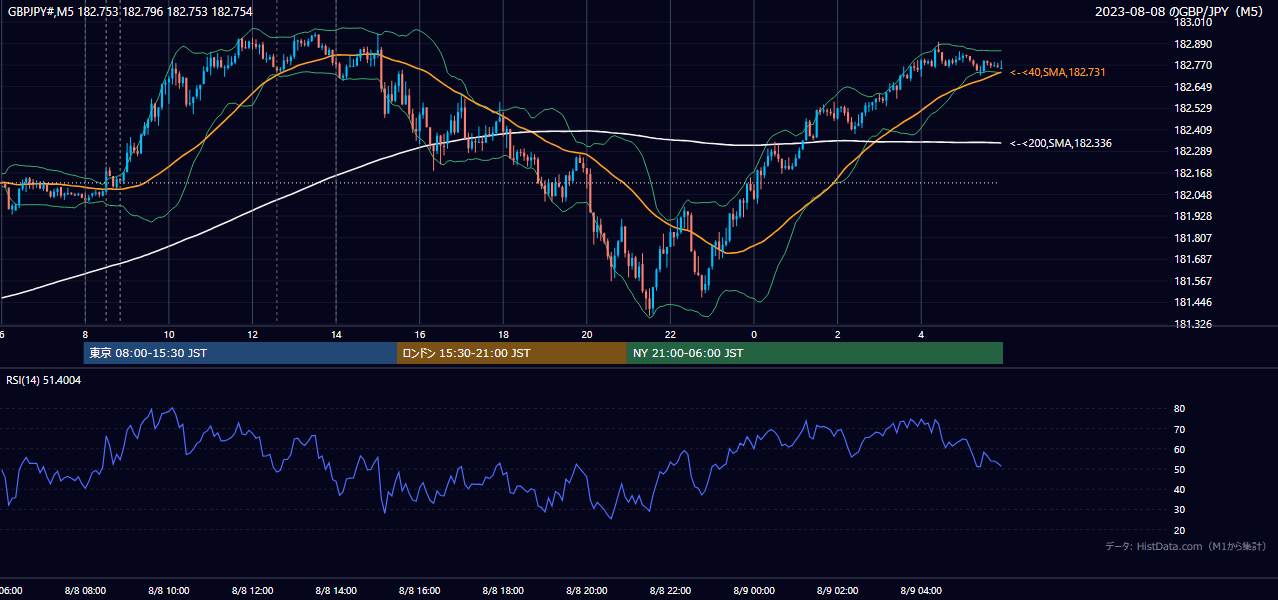Click price axis value 183.010
This screenshot has height=600, width=1278.
1193,22
